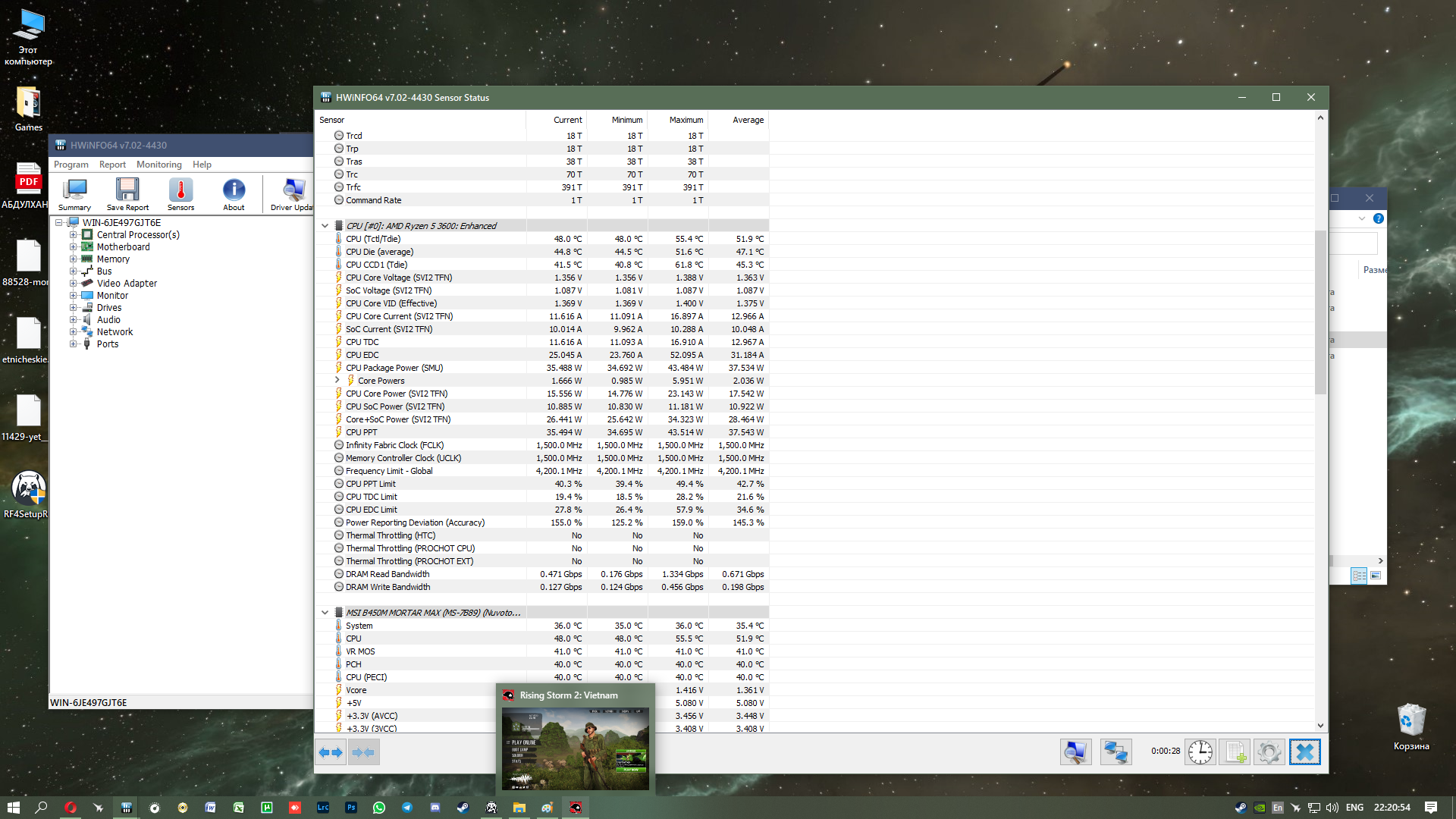Expand the Video Adapter tree node
Image resolution: width=1456 pixels, height=819 pixels.
point(74,284)
